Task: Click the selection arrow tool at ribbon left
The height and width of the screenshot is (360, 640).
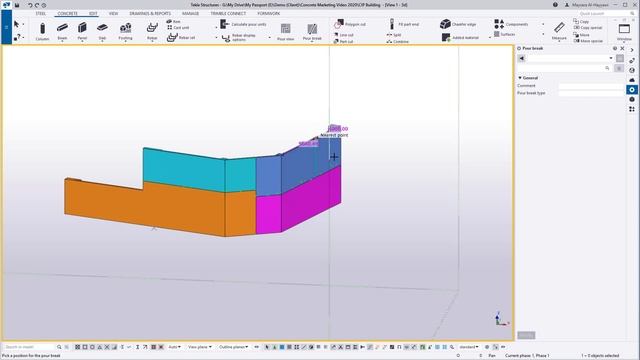Action: (16, 24)
